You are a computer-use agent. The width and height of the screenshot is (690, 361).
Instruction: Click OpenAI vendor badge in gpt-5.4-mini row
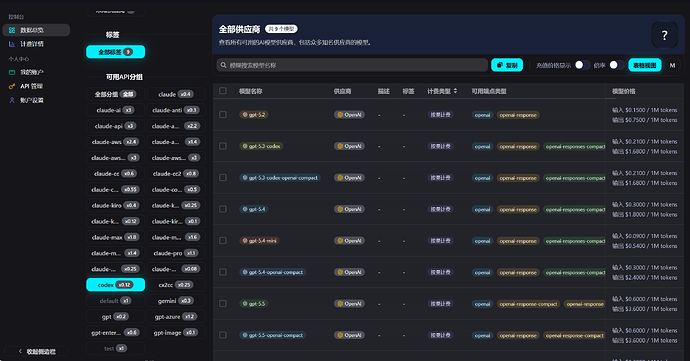point(349,241)
